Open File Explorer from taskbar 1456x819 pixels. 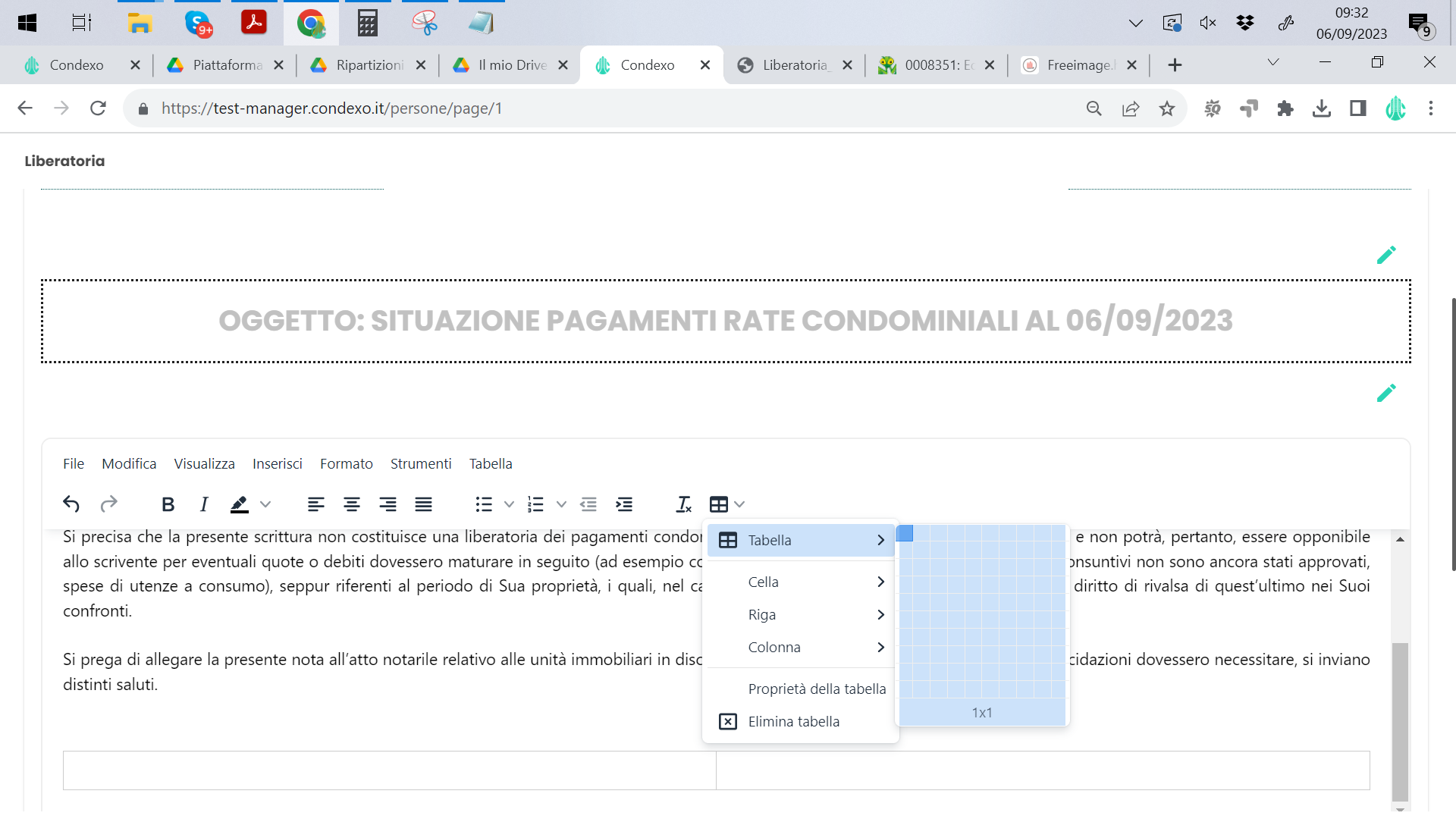(140, 23)
